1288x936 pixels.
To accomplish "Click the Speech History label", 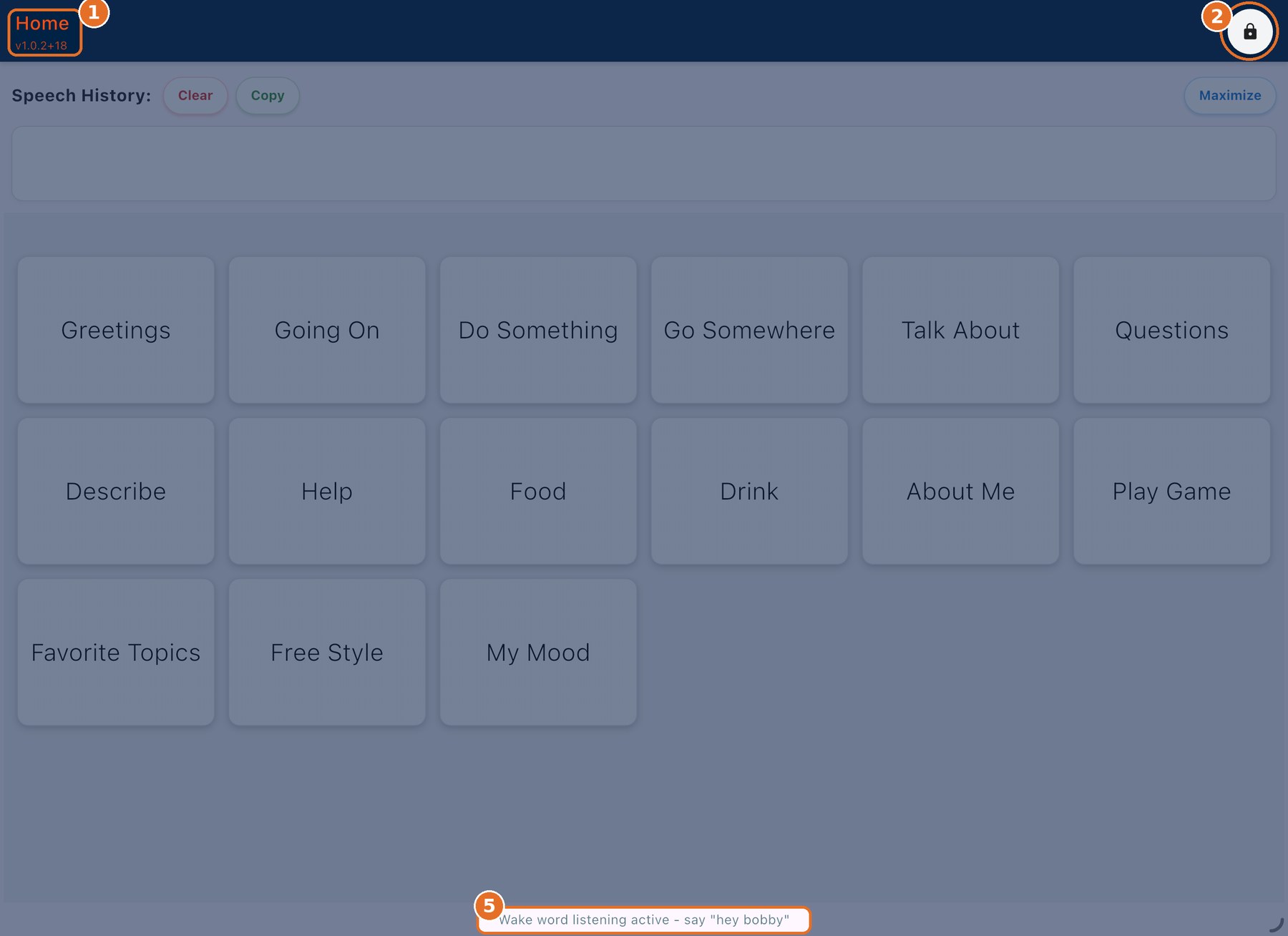I will point(81,95).
